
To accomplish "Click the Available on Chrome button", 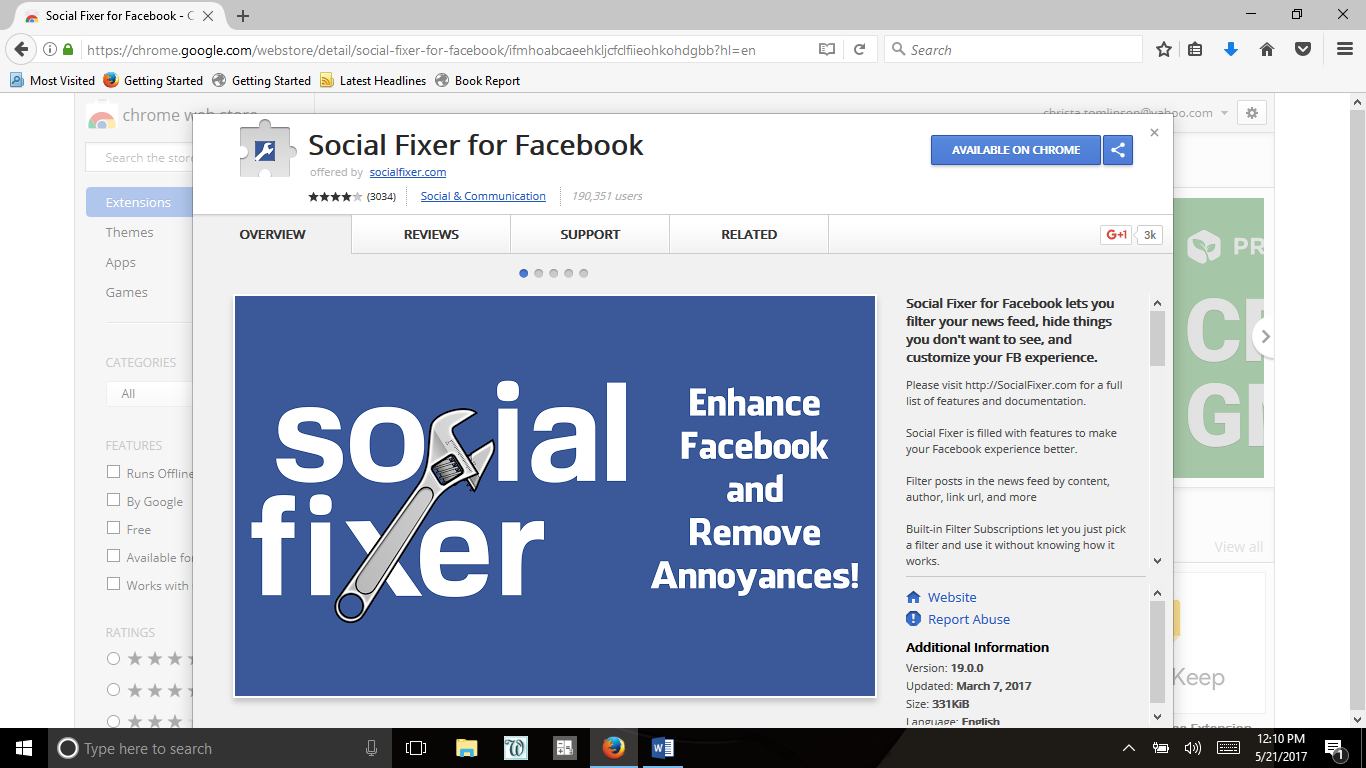I will pyautogui.click(x=1016, y=150).
